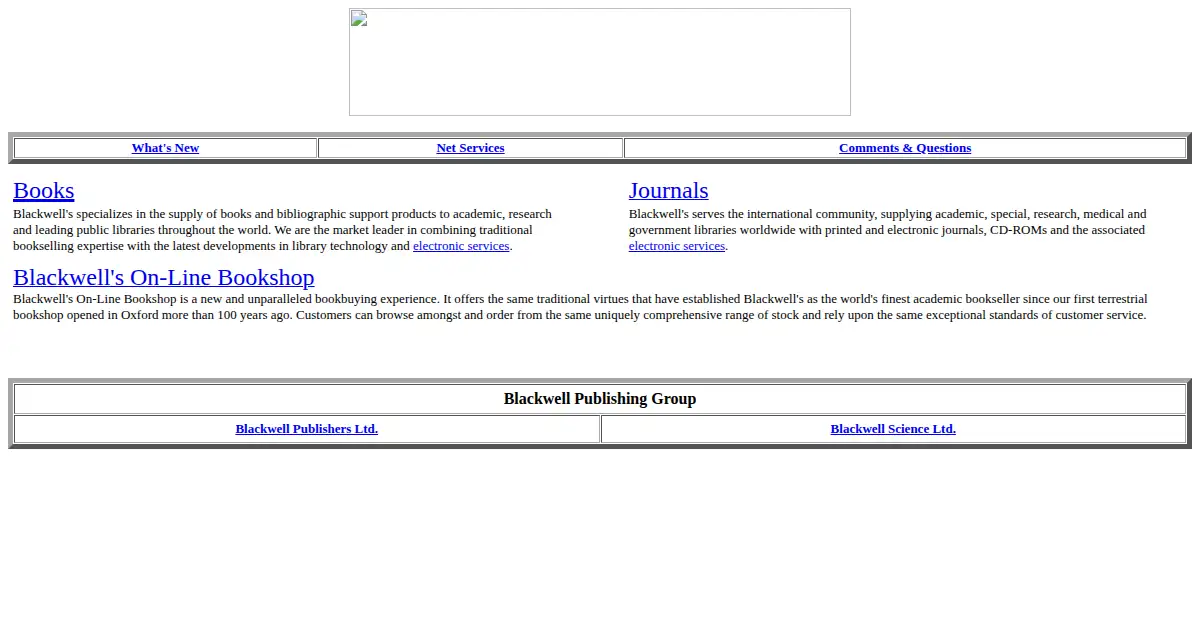Open Blackwell's On-Line Bookshop heading link
The height and width of the screenshot is (628, 1200).
pyautogui.click(x=164, y=277)
